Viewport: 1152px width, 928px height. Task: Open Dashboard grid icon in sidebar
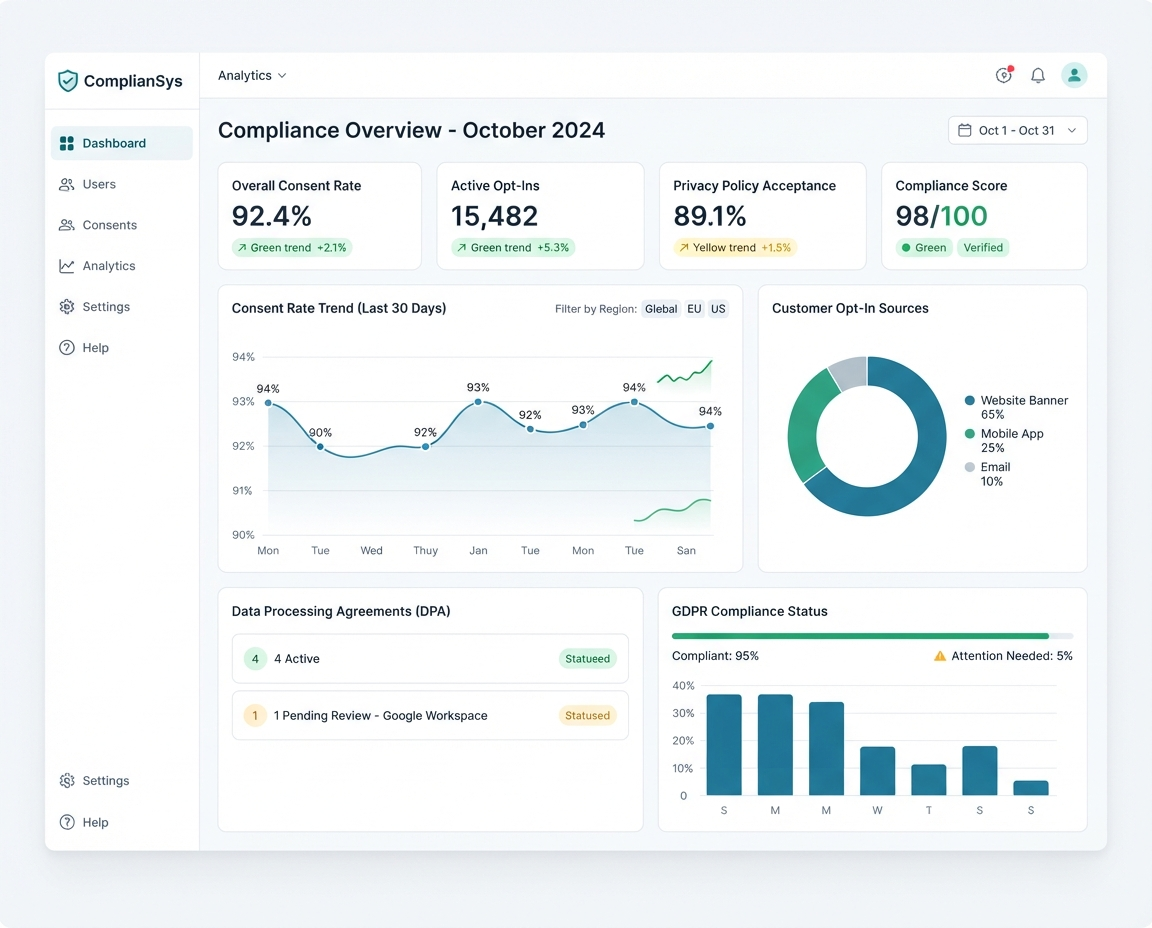[x=67, y=143]
